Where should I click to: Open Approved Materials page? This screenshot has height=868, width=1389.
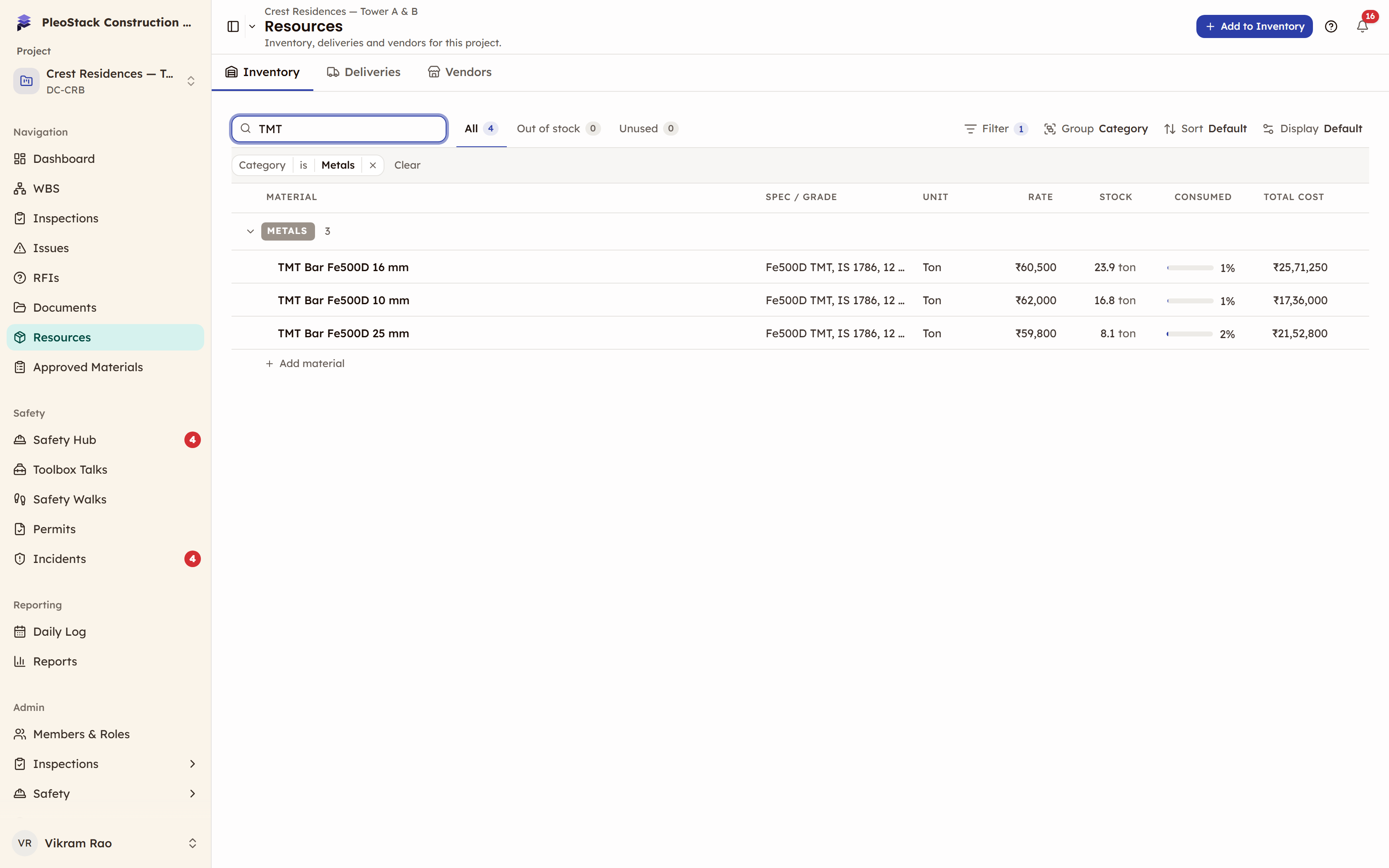[105, 367]
